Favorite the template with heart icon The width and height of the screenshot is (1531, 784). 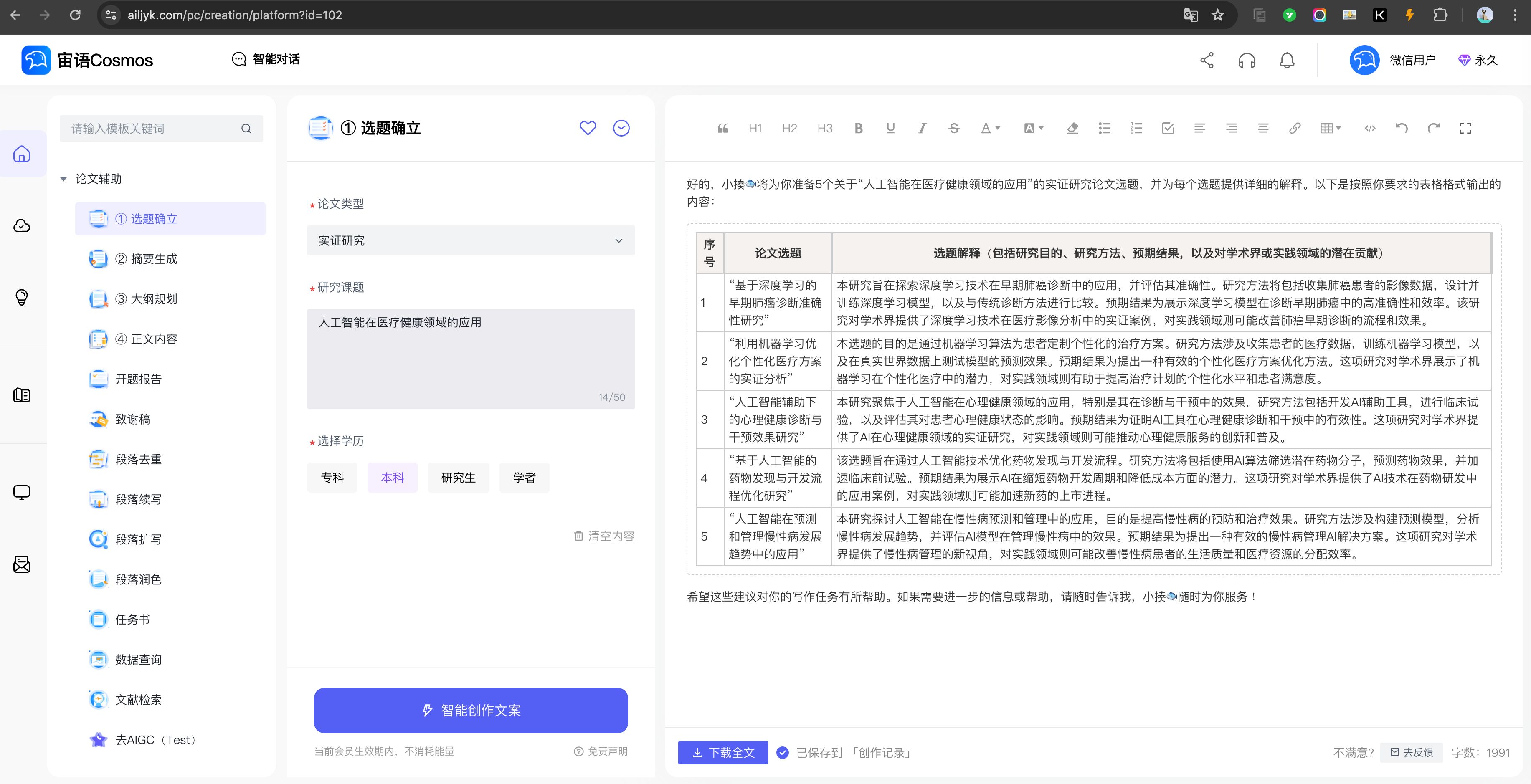click(x=588, y=128)
